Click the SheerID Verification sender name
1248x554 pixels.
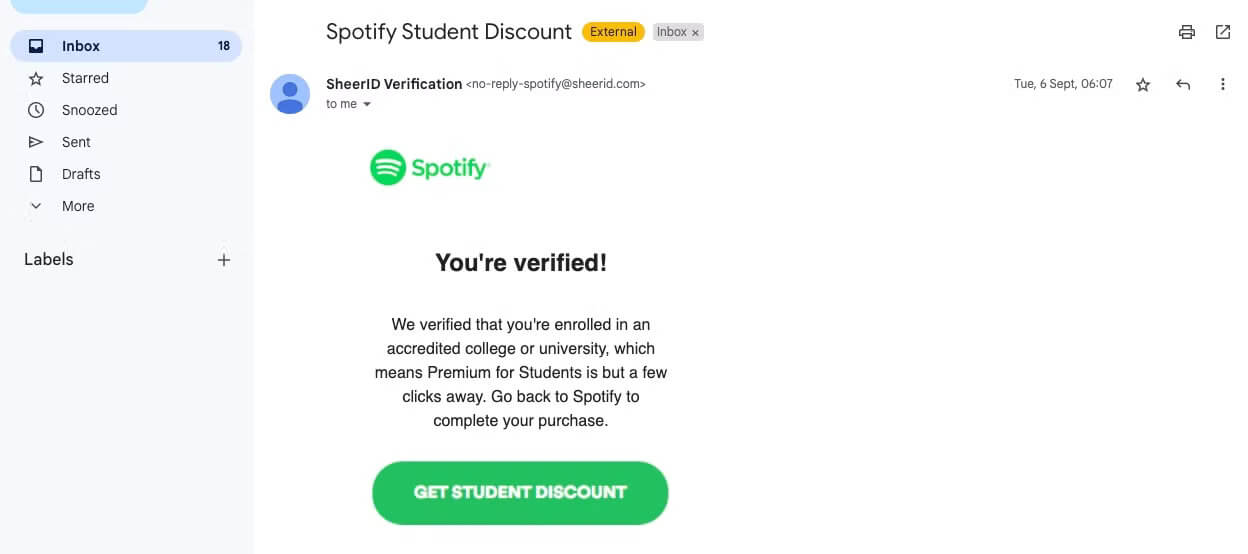point(394,84)
